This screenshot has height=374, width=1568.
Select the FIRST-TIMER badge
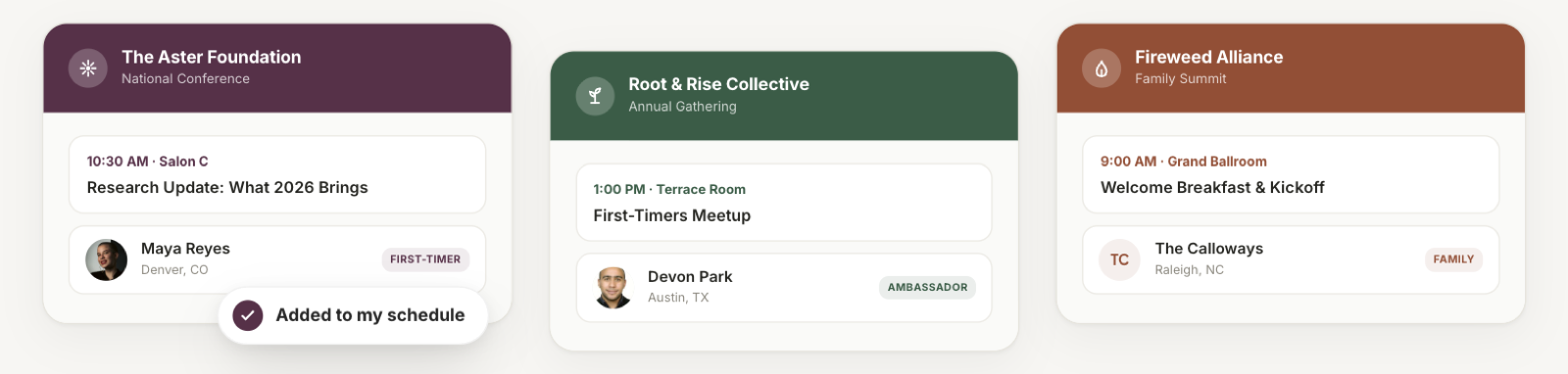[425, 259]
